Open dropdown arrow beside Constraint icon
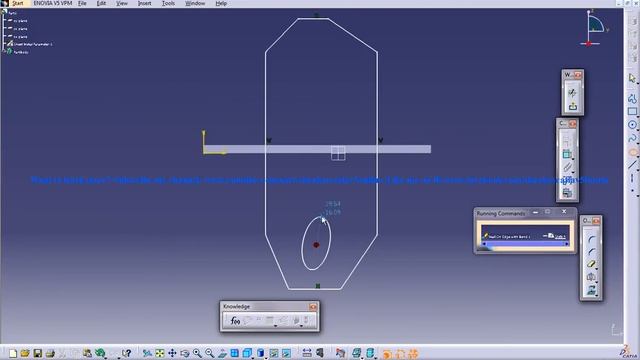This screenshot has width=640, height=360. click(x=573, y=159)
